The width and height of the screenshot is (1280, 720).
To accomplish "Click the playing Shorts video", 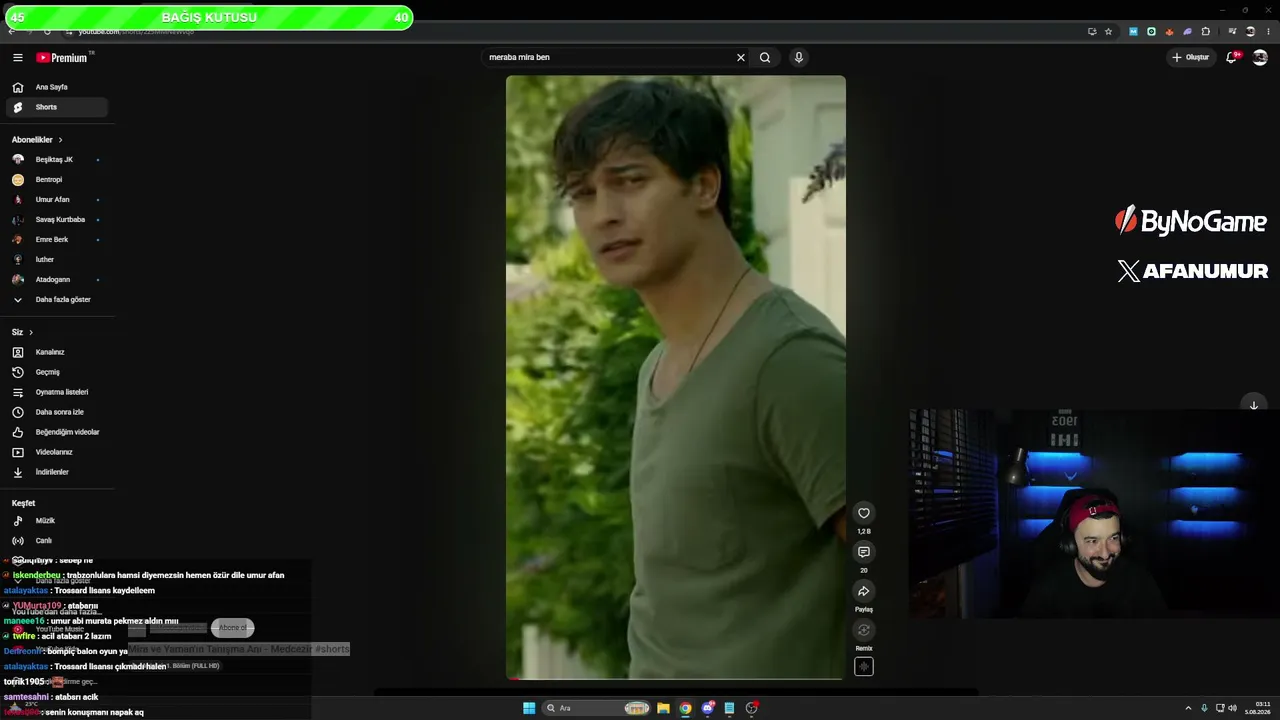I will (676, 378).
